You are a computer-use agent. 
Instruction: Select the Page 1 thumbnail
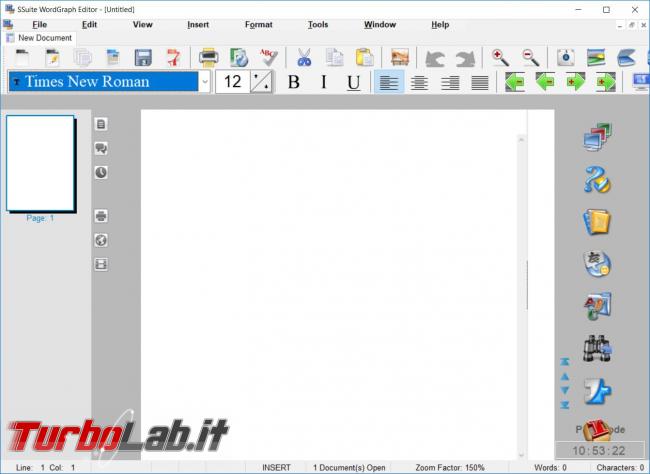[40, 163]
